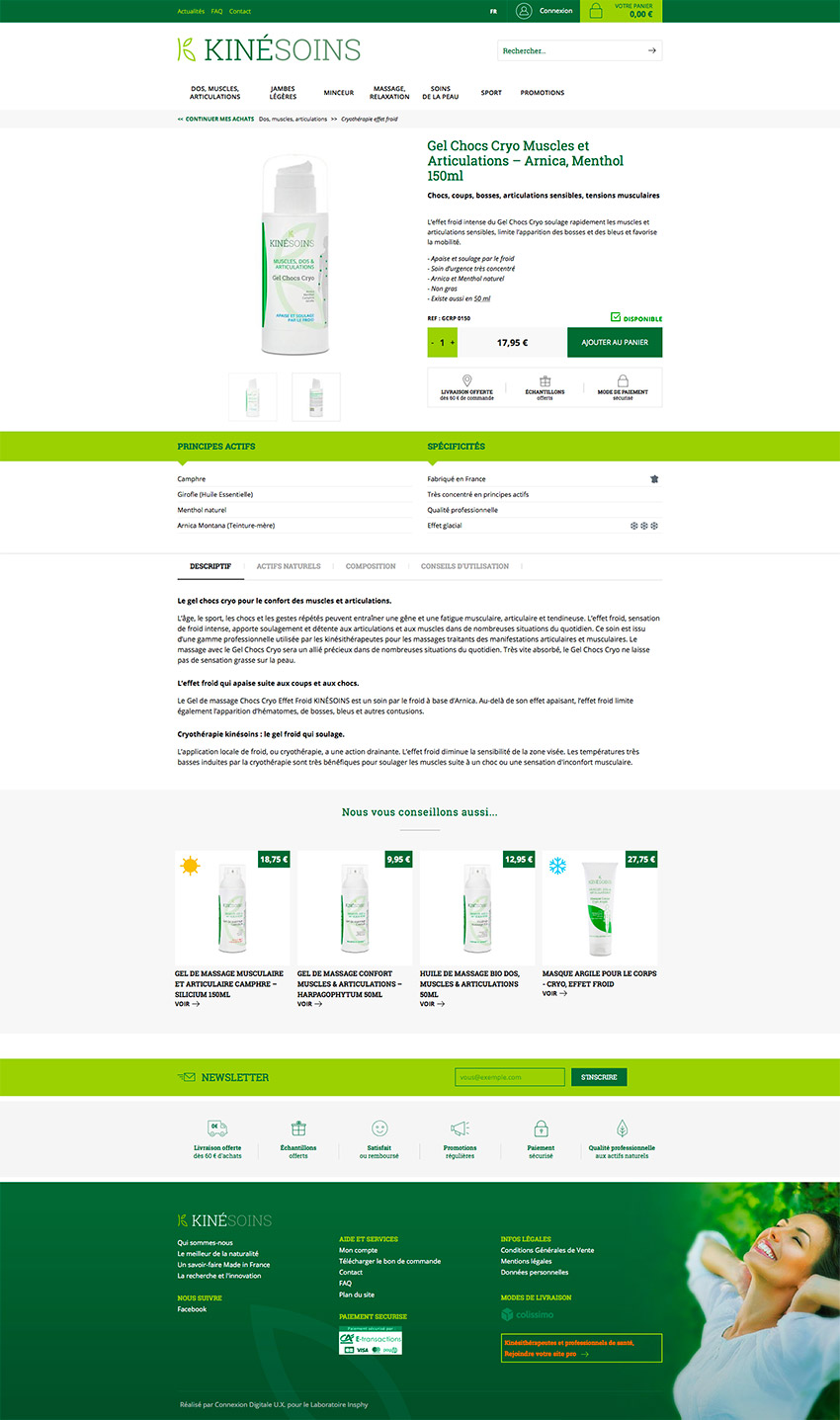Image resolution: width=840 pixels, height=1420 pixels.
Task: Click the Satisfait ou remboursé smiley icon
Action: [x=379, y=1128]
